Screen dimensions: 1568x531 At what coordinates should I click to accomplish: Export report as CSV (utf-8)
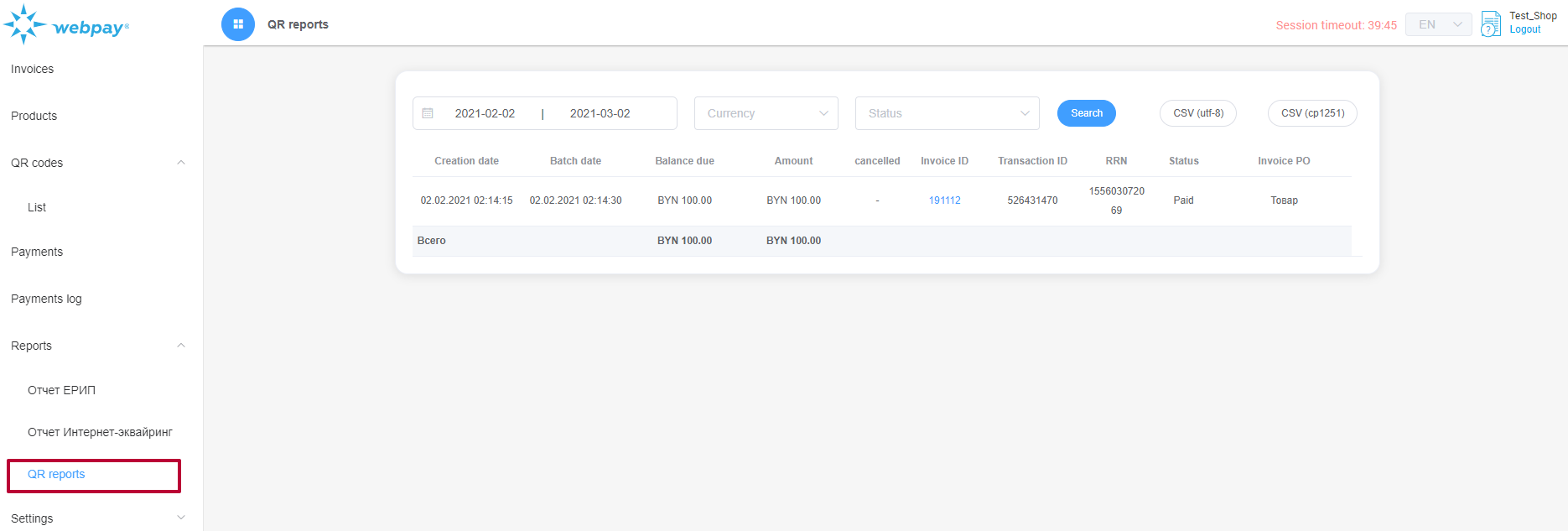1197,113
